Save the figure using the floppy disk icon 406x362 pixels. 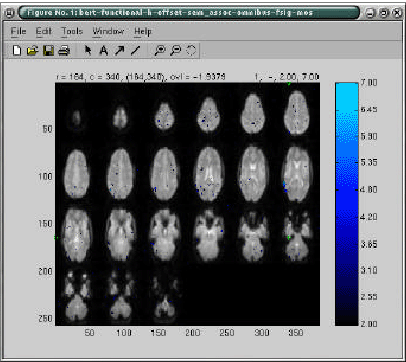[48, 51]
